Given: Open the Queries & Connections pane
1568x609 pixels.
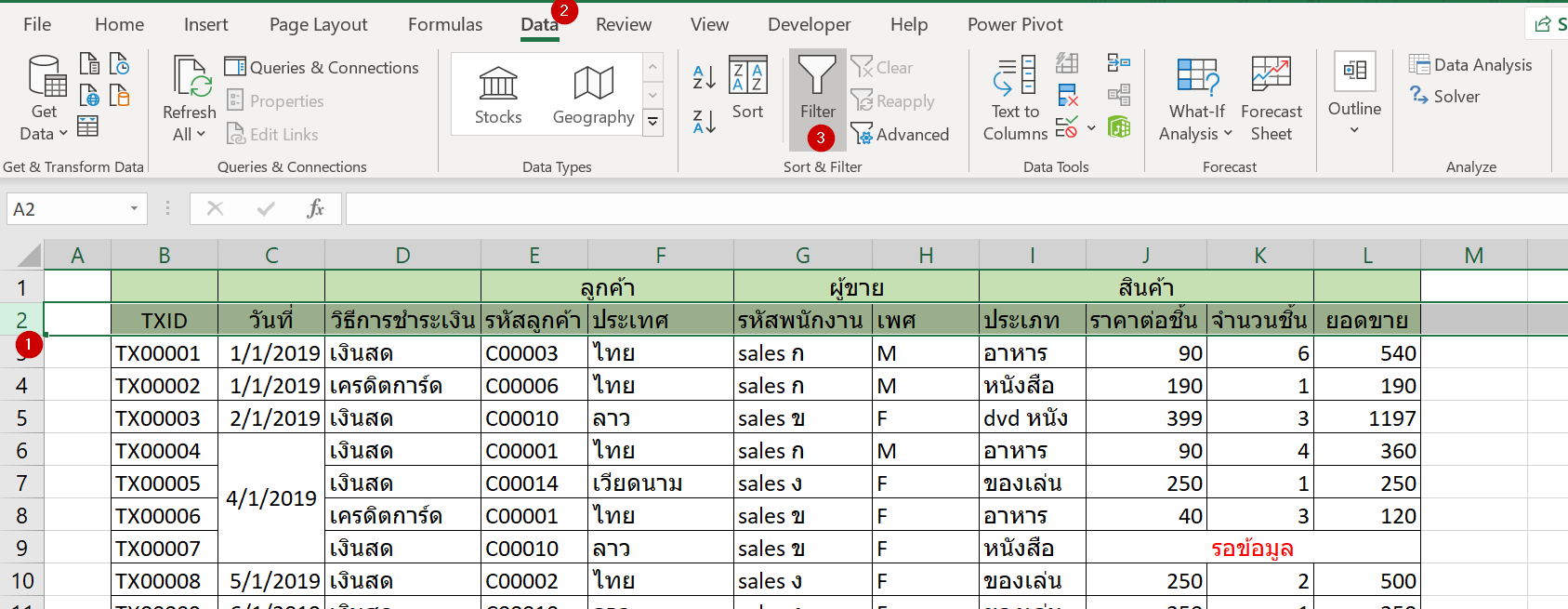Looking at the screenshot, I should [322, 67].
